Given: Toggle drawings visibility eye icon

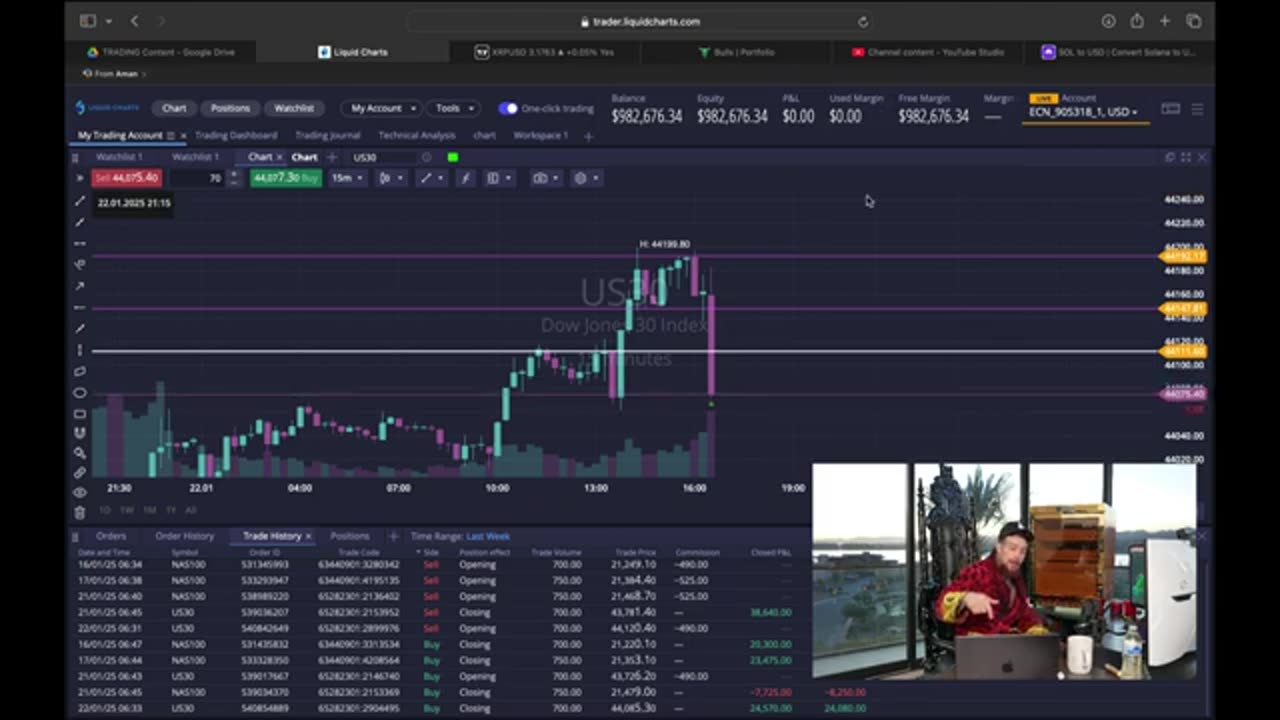Looking at the screenshot, I should click(x=80, y=492).
